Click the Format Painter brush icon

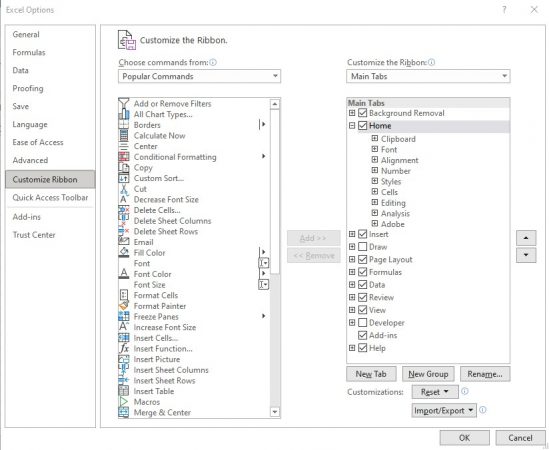(124, 306)
